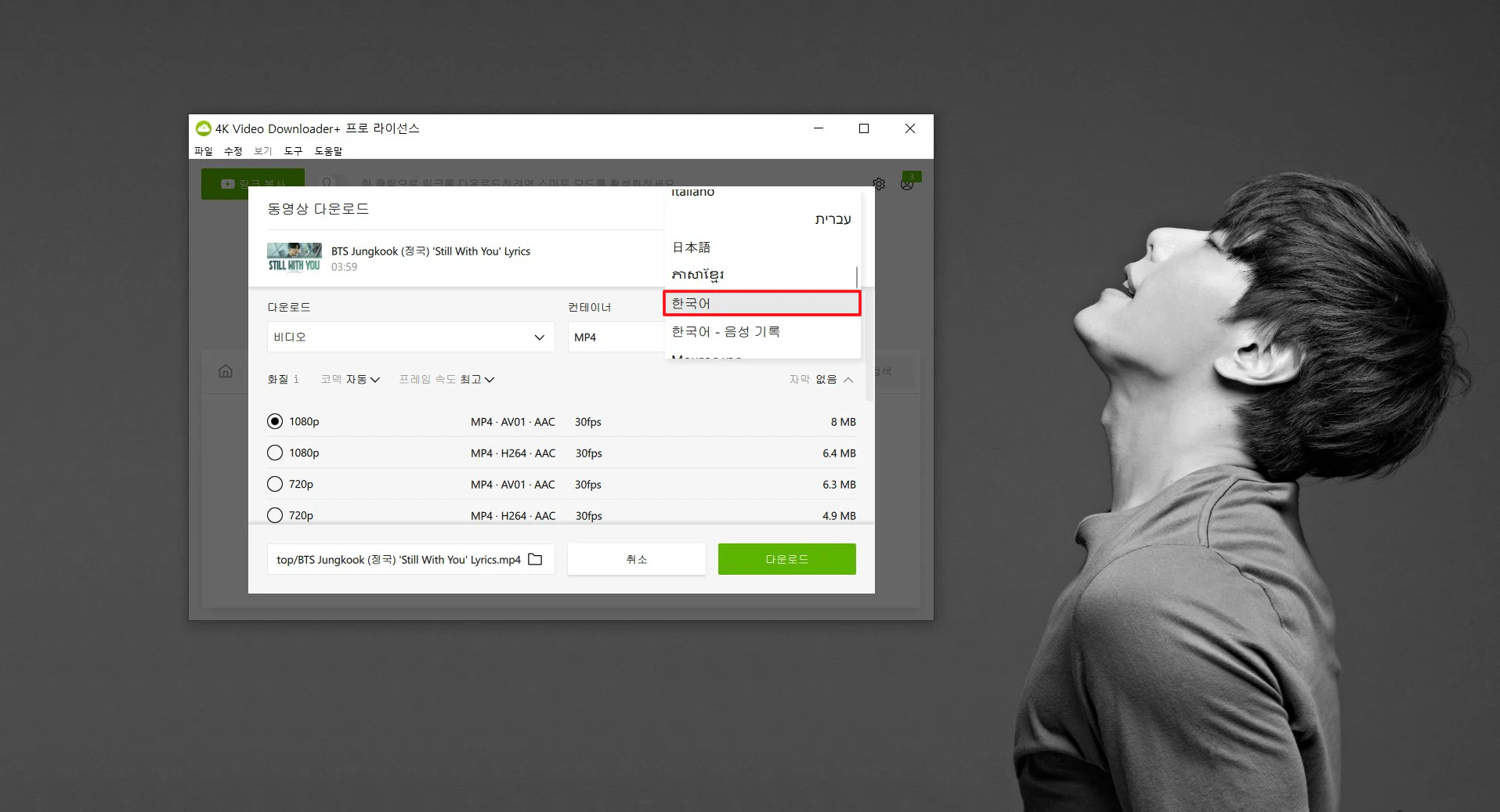Screen dimensions: 1500x812
Task: Open the 보기 menu
Action: coord(263,151)
